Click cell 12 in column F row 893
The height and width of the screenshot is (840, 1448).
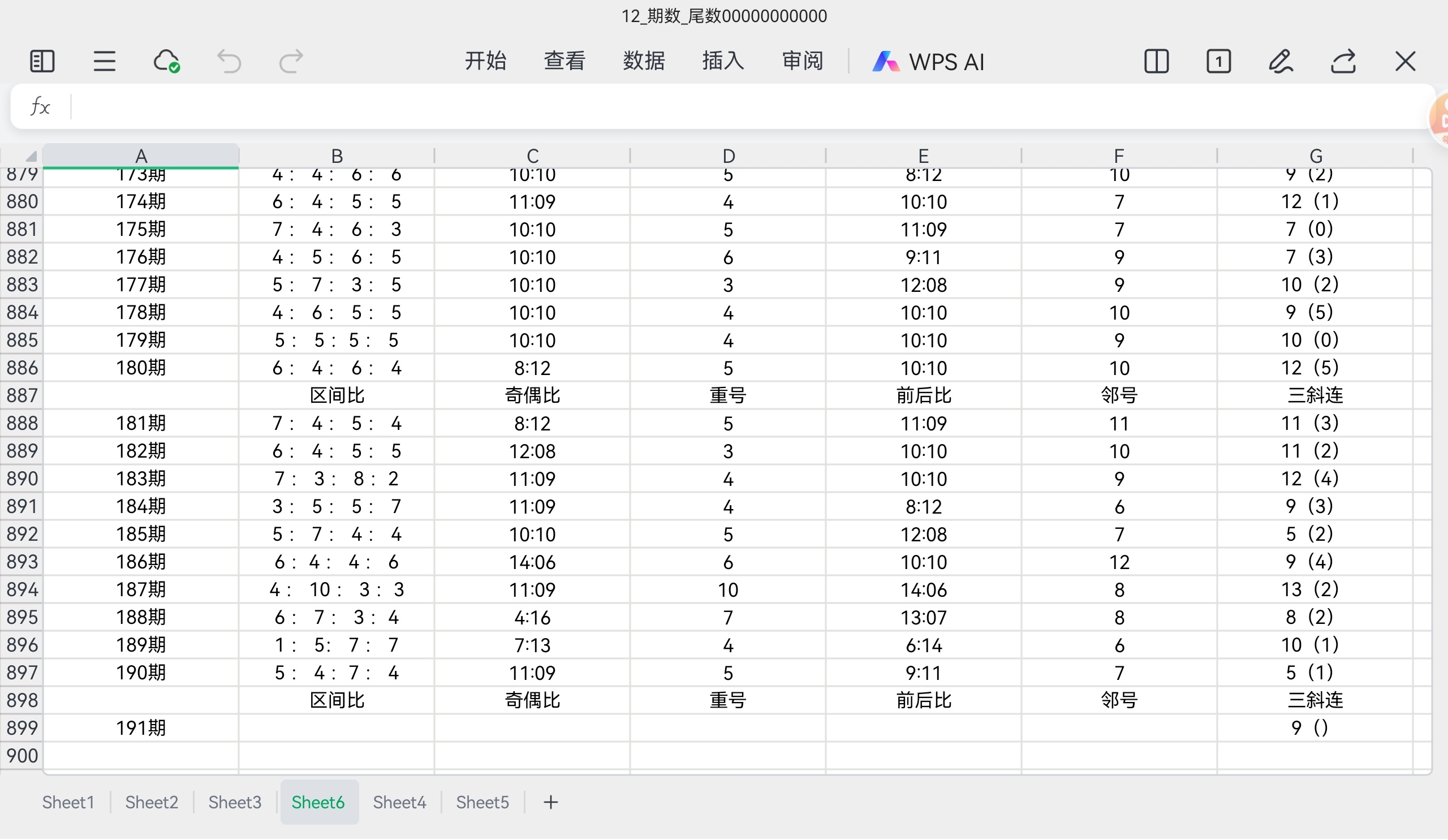coord(1119,562)
